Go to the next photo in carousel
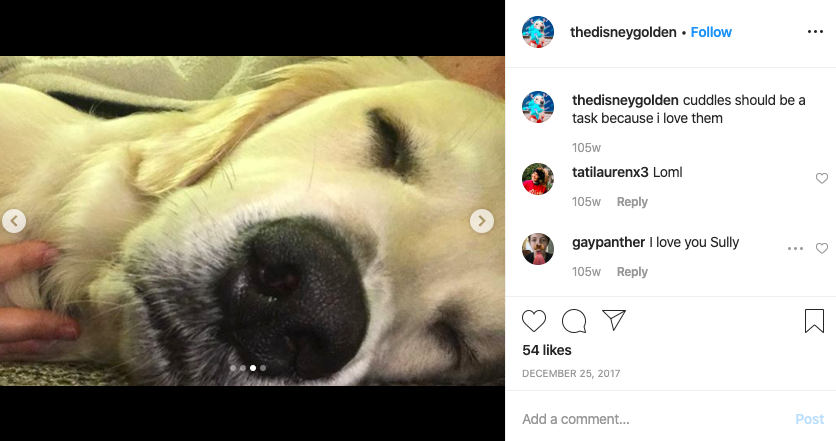This screenshot has width=836, height=441. pos(481,221)
